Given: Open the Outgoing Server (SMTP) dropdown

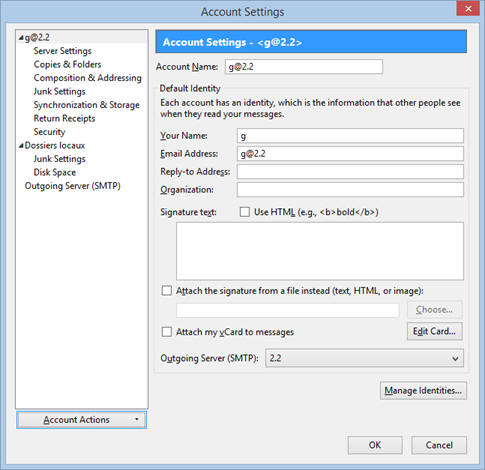Looking at the screenshot, I should point(364,358).
